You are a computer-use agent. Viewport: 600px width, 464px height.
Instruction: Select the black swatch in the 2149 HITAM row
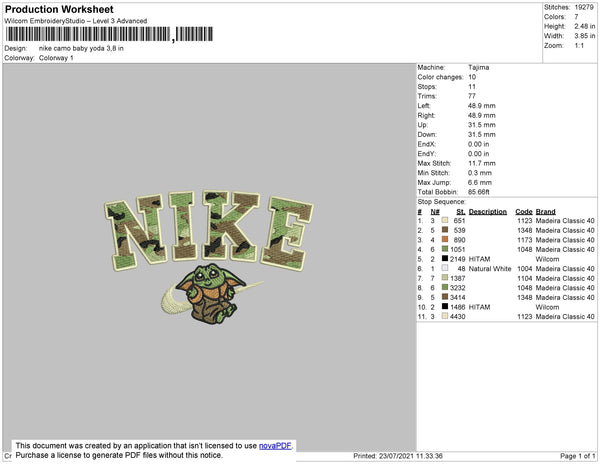[x=445, y=259]
